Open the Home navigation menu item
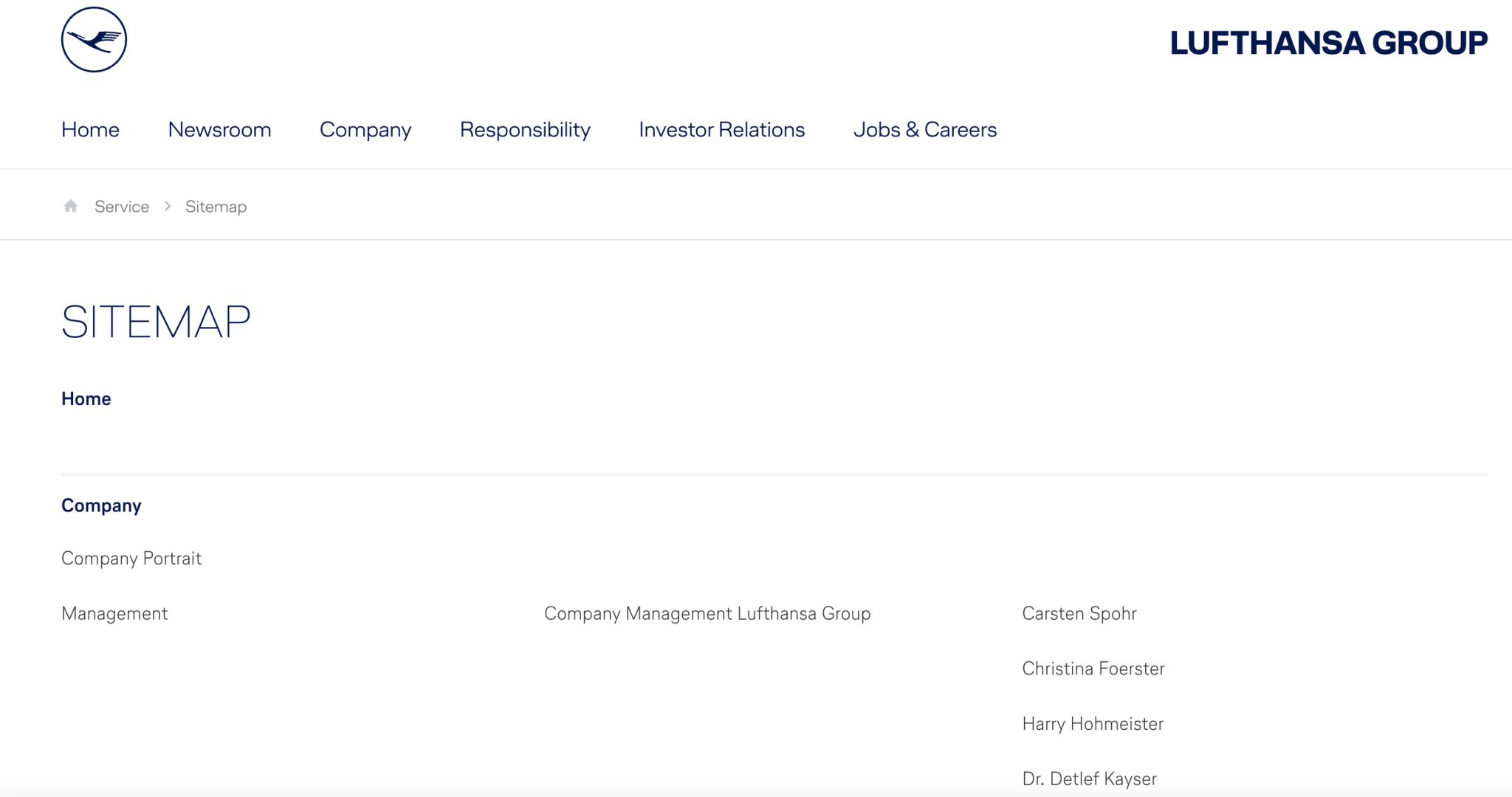Viewport: 1512px width, 797px height. point(90,130)
